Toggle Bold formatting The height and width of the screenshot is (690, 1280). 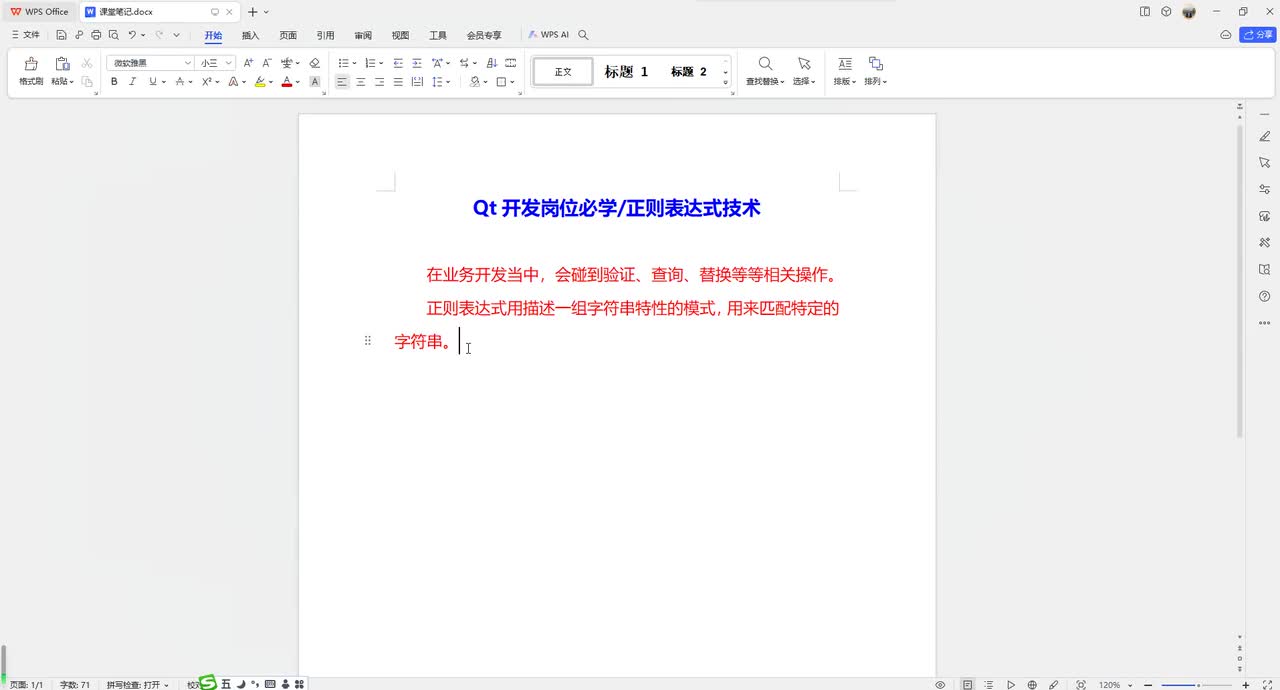114,82
